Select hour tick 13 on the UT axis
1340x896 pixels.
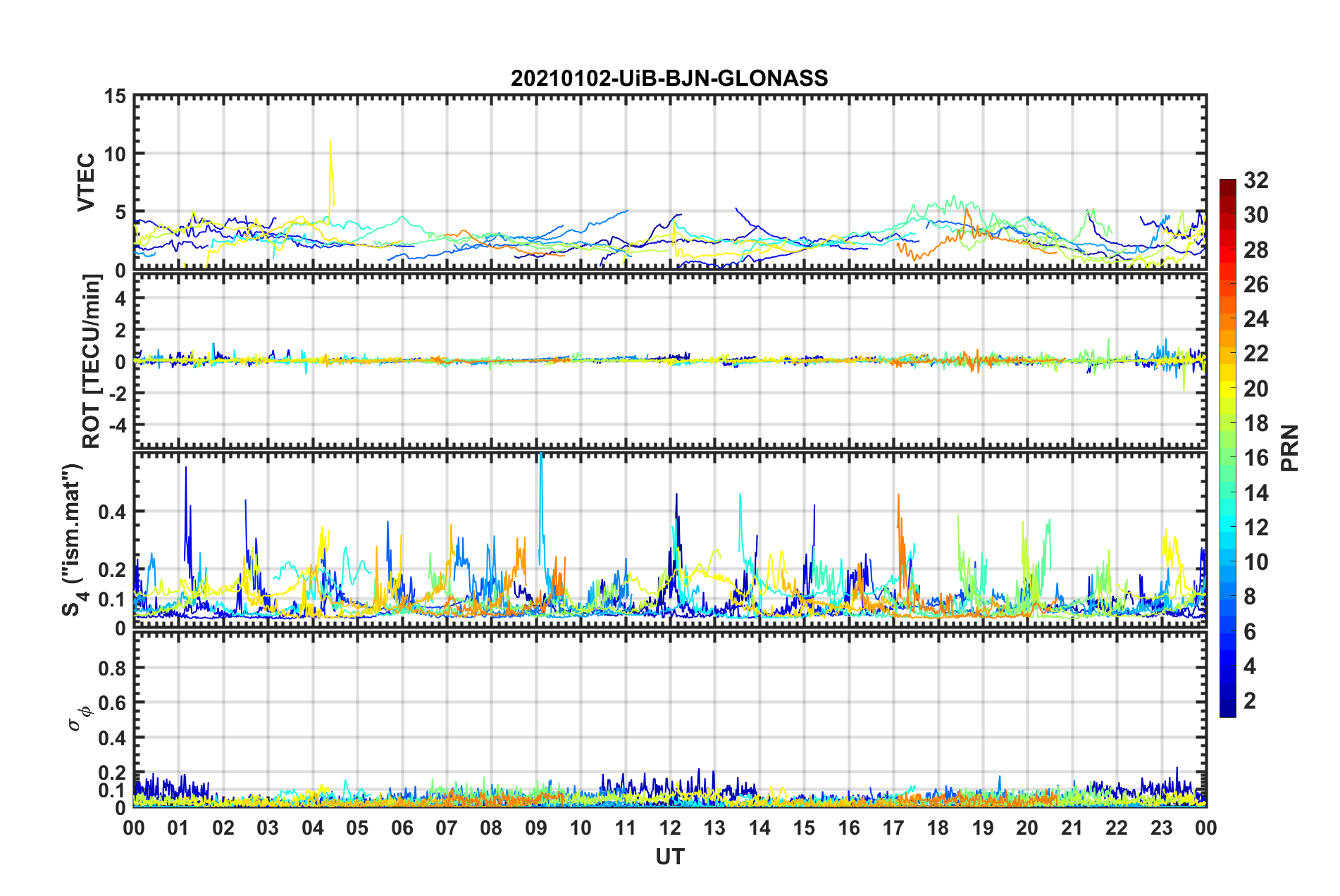[x=714, y=828]
